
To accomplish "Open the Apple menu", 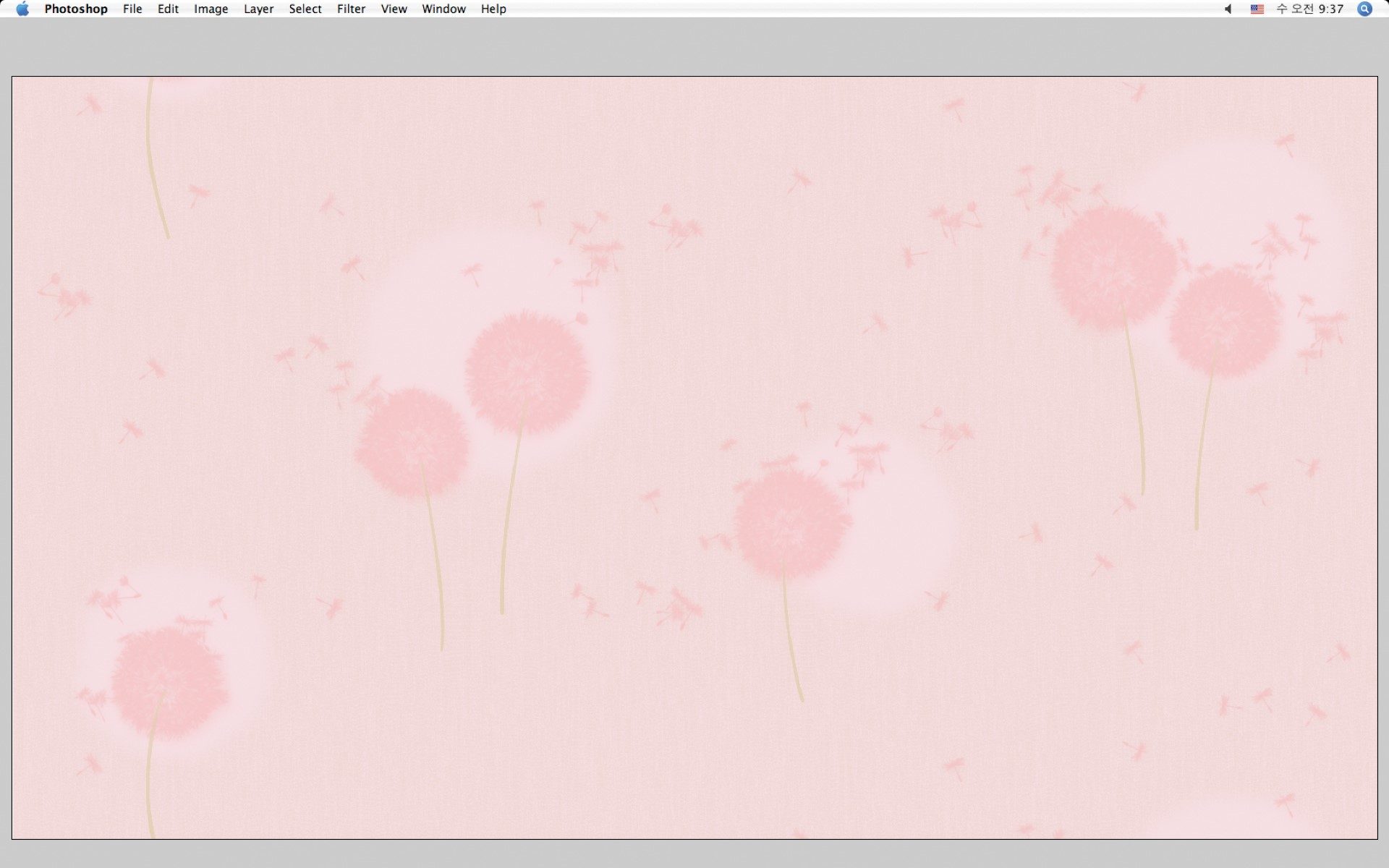I will pyautogui.click(x=22, y=9).
